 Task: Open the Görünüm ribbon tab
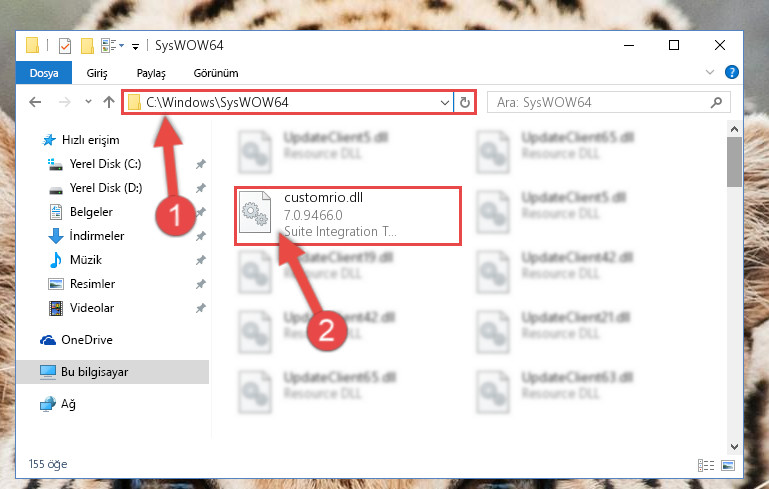[216, 73]
